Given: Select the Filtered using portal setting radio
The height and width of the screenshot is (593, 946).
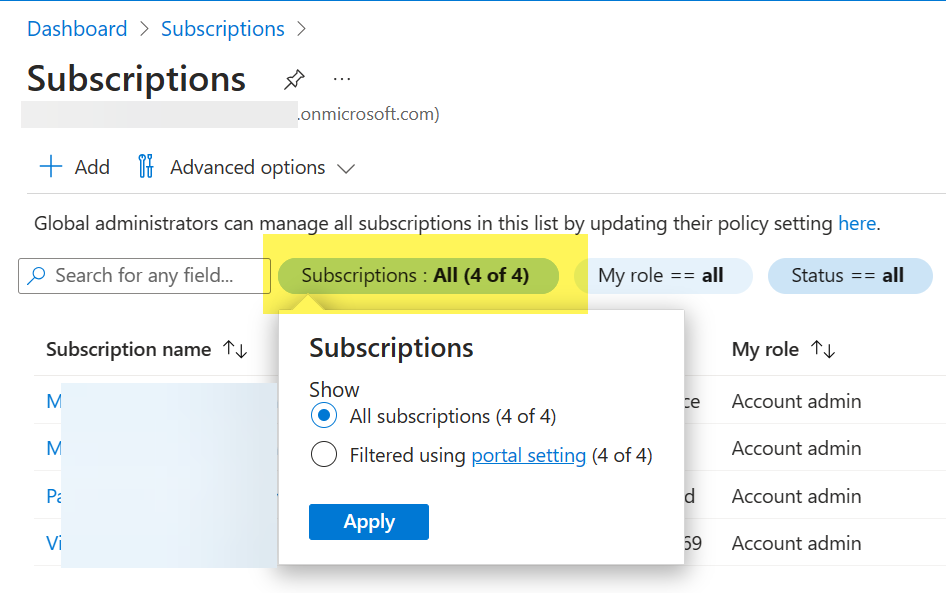Looking at the screenshot, I should click(x=324, y=455).
